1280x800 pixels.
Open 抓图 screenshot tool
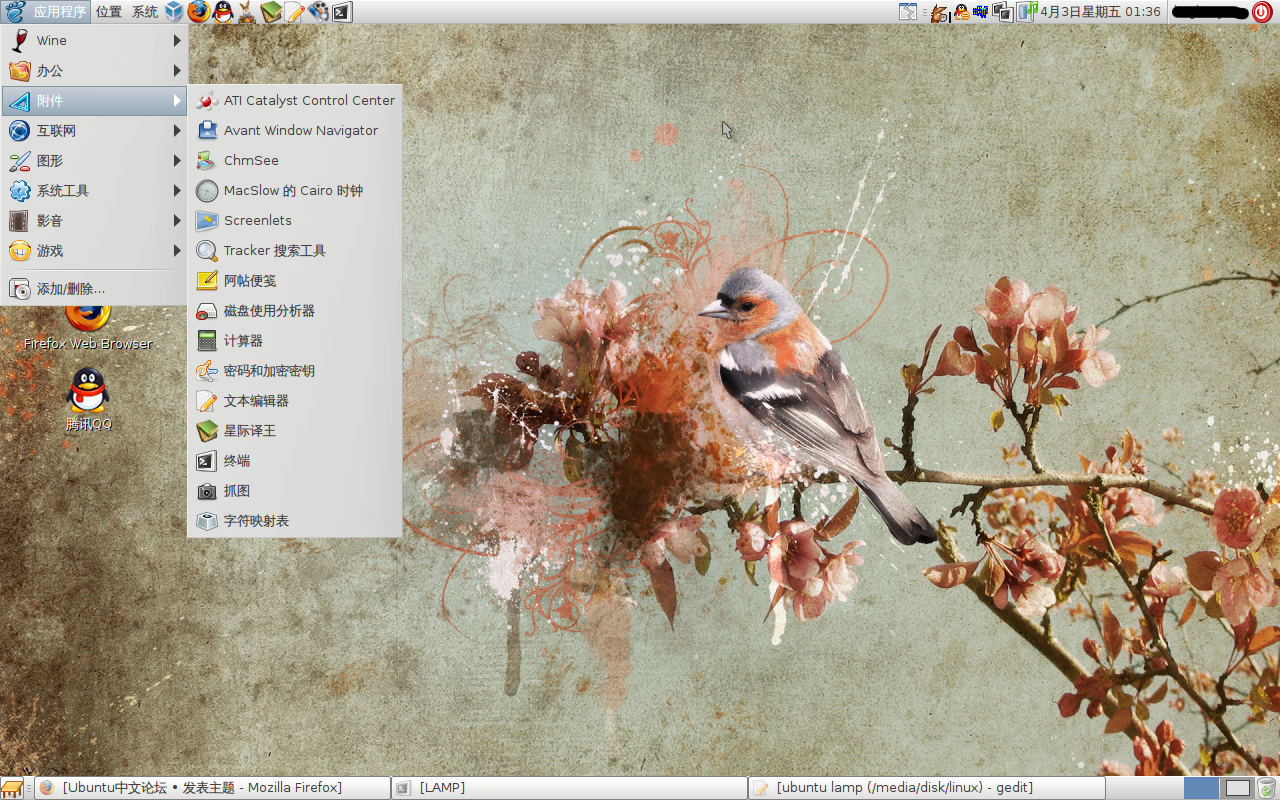tap(295, 490)
